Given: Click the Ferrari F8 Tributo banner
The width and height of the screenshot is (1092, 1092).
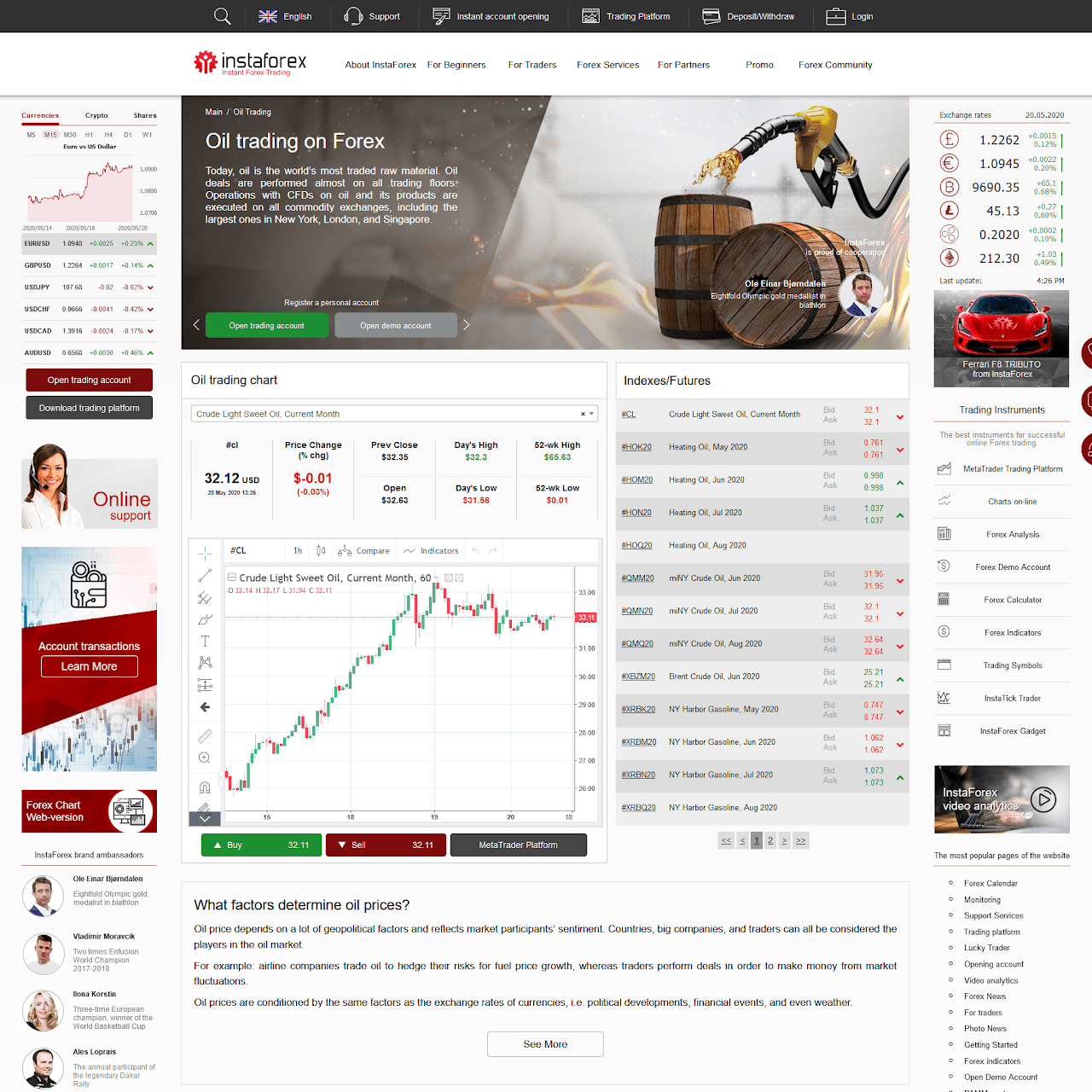Looking at the screenshot, I should tap(1002, 339).
